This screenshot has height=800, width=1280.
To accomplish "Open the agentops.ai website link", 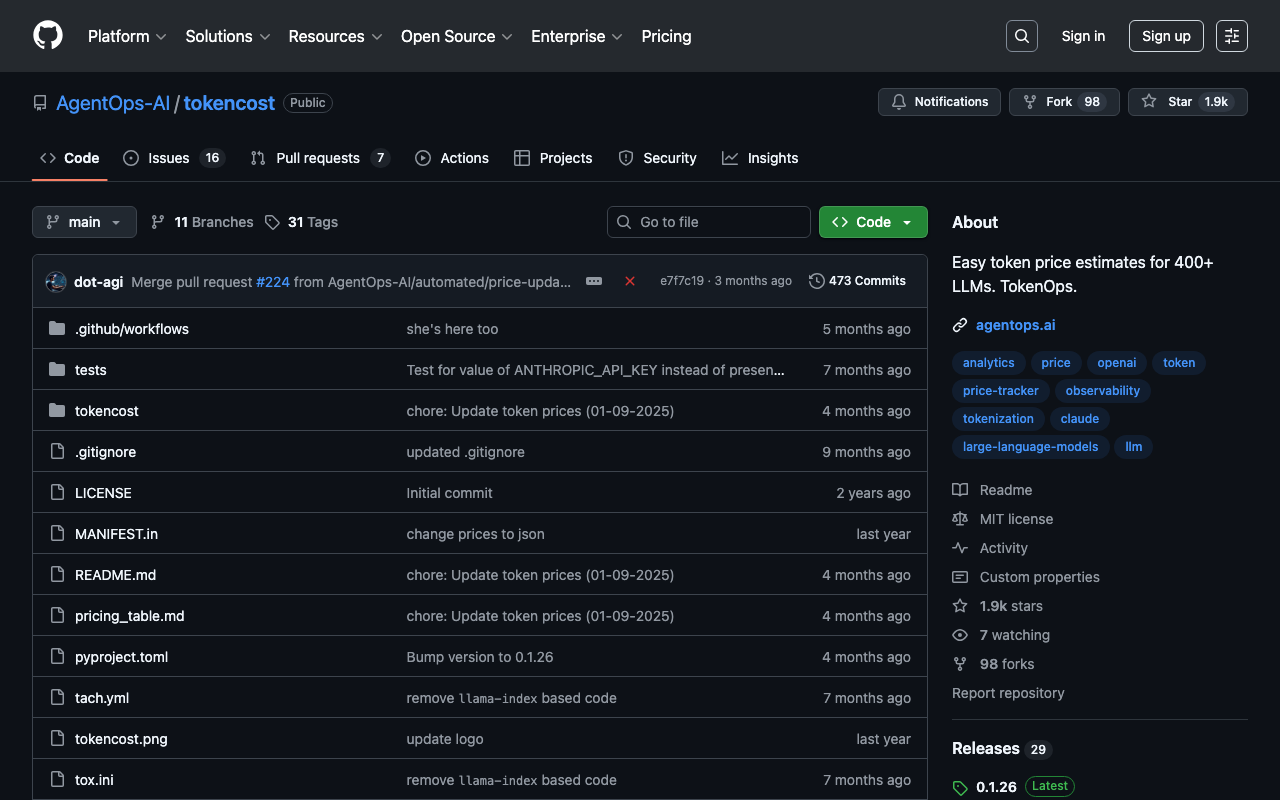I will [x=1015, y=325].
